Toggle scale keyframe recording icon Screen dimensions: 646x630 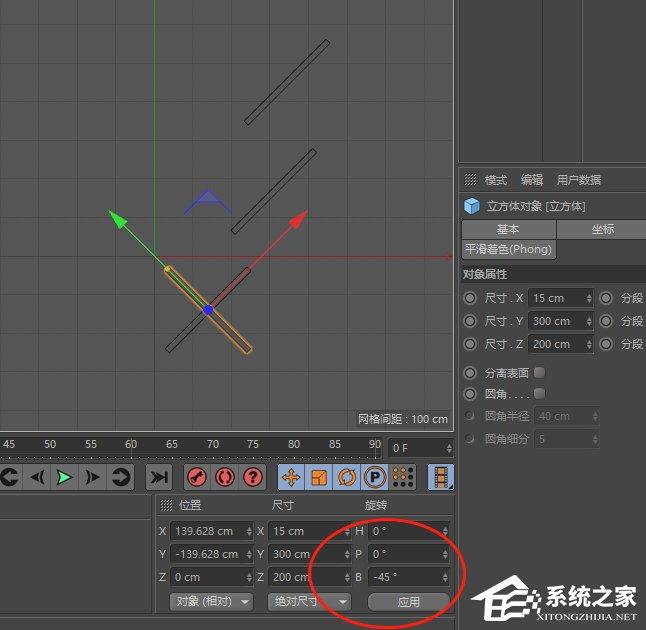point(319,477)
